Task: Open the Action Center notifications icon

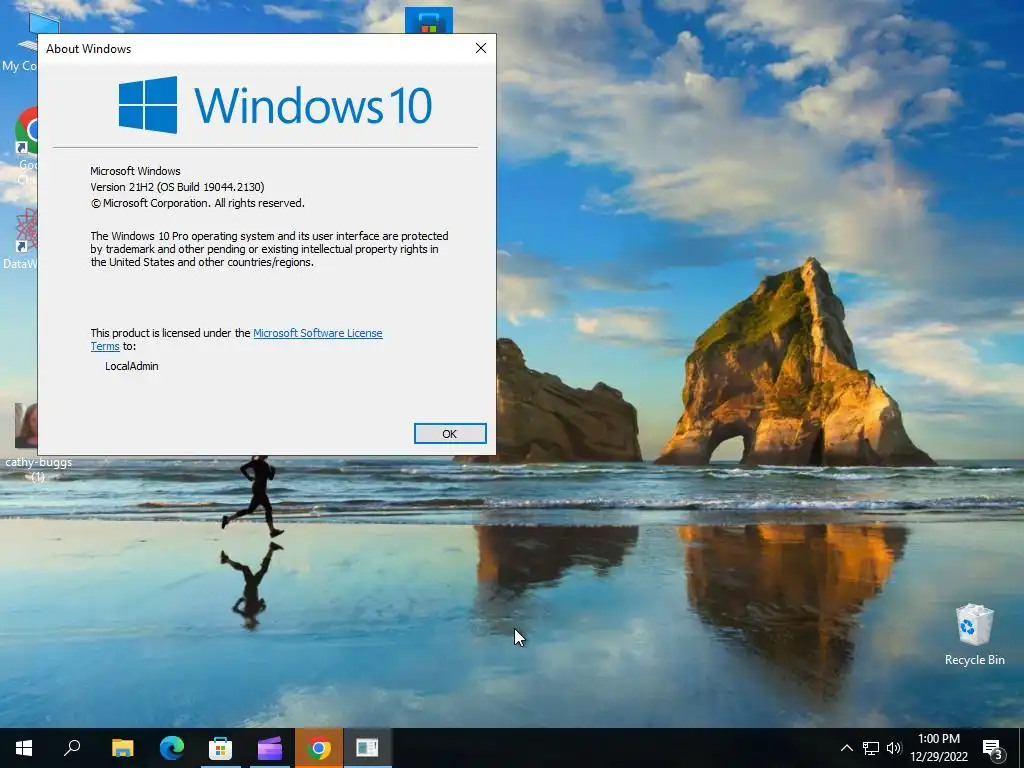Action: (x=993, y=748)
